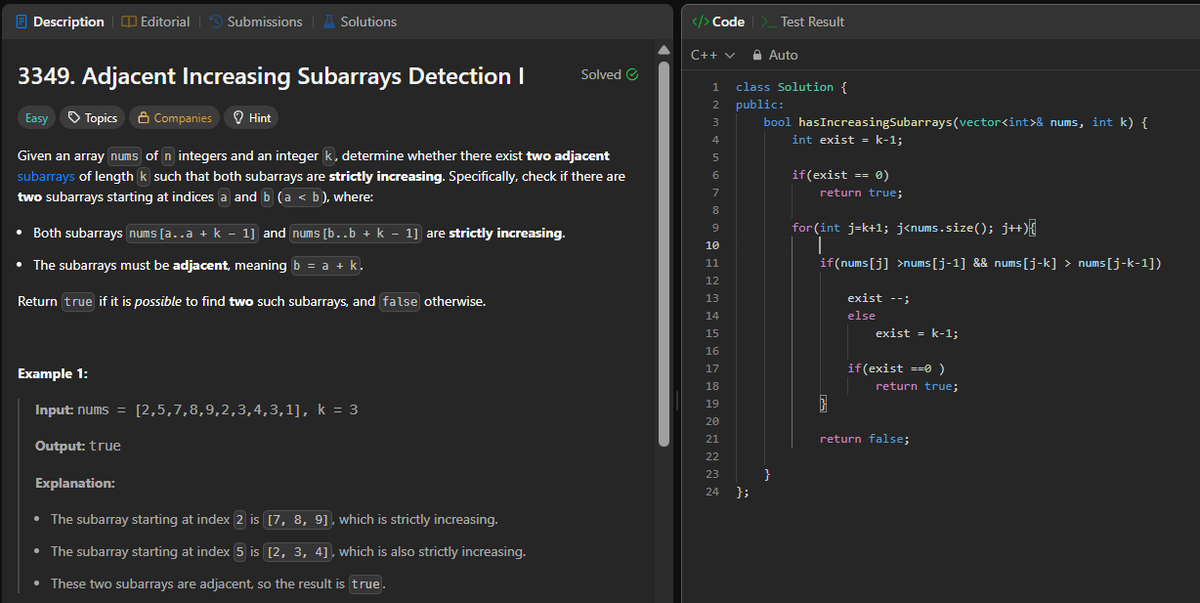The height and width of the screenshot is (603, 1200).
Task: Open the Test Result tab
Action: click(803, 21)
